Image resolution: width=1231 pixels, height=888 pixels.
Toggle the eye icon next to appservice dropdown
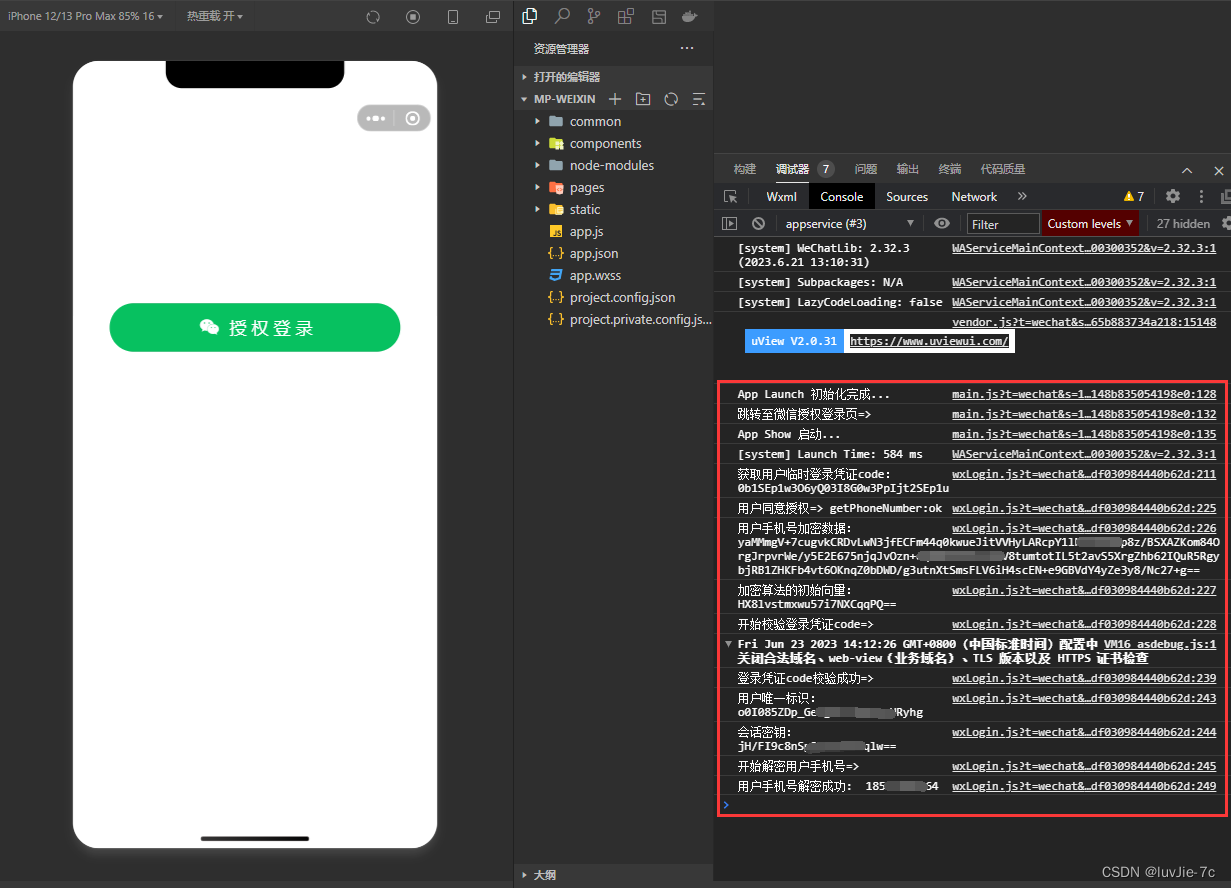pos(941,223)
